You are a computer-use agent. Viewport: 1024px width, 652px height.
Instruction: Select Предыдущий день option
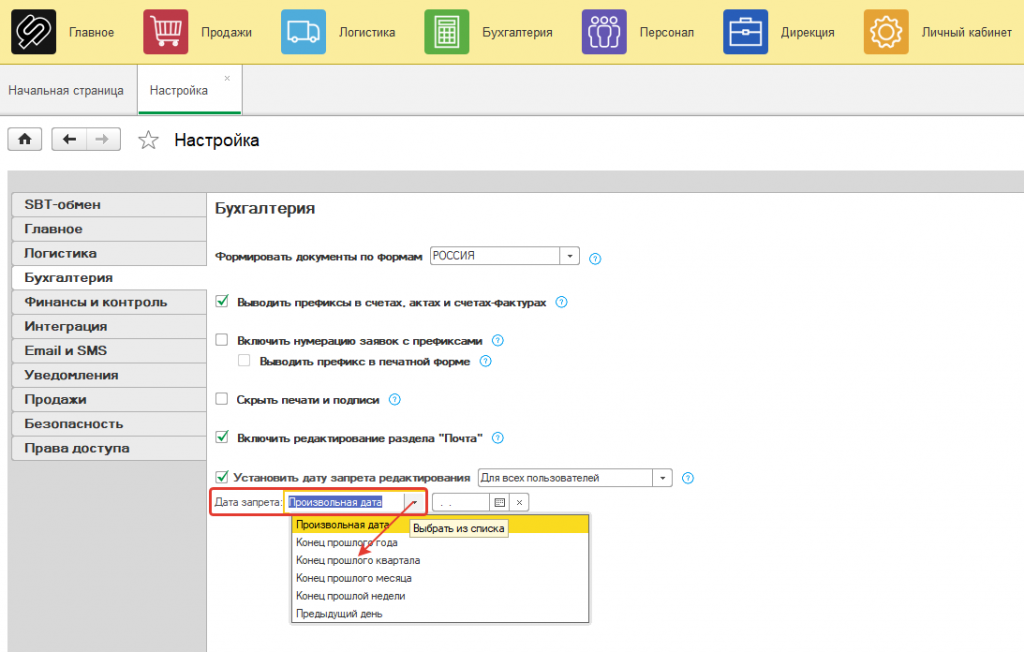(440, 613)
